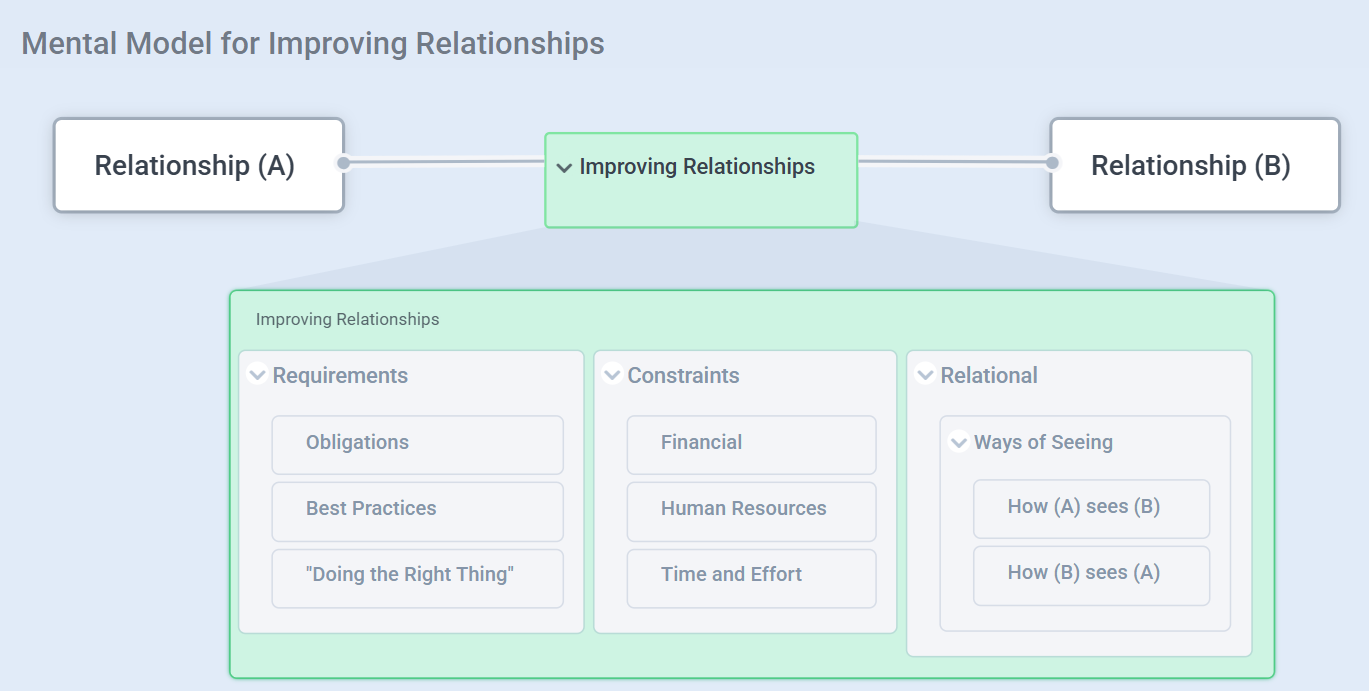Viewport: 1369px width, 691px height.
Task: Click the Human Resources item
Action: (751, 509)
